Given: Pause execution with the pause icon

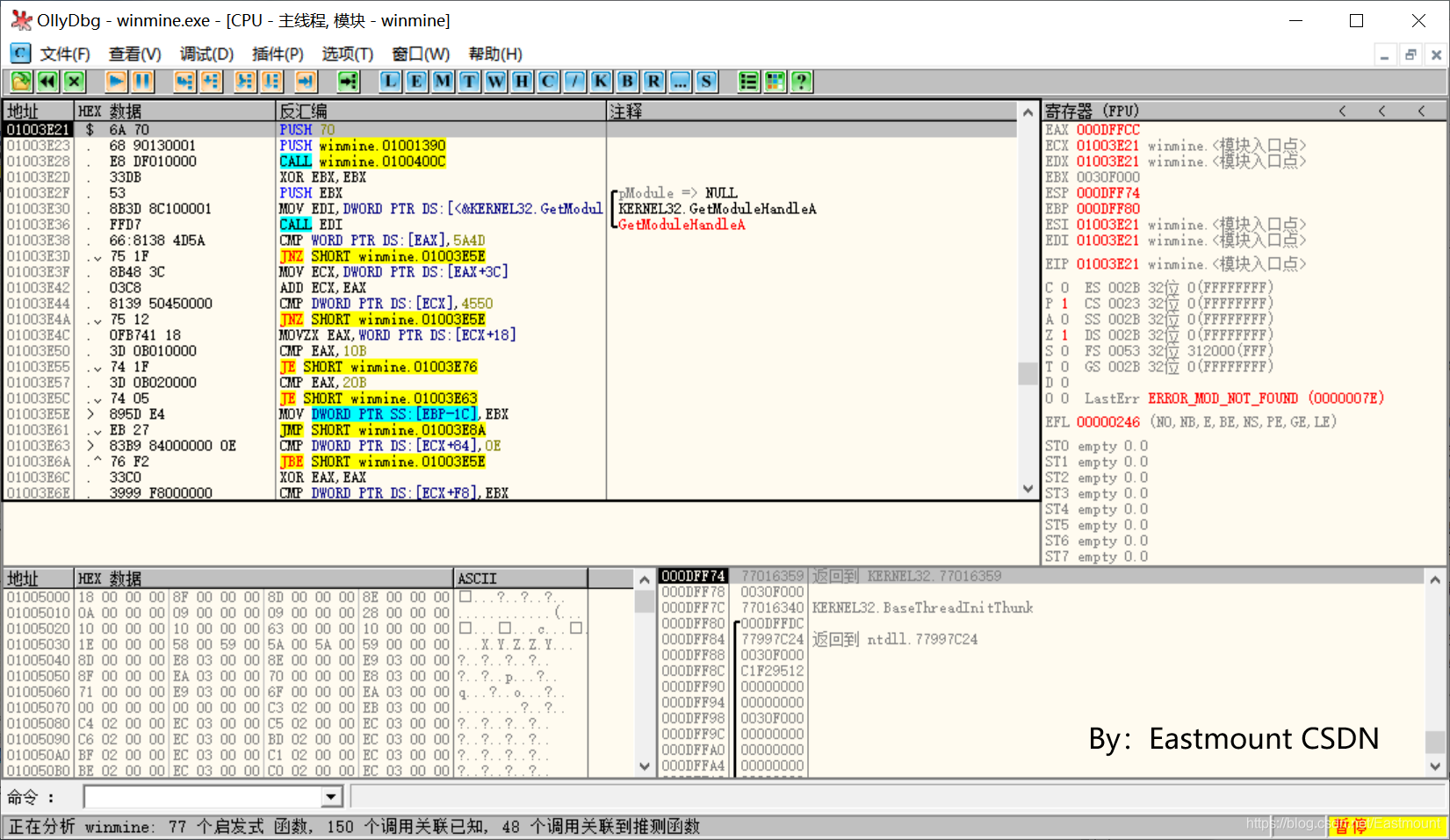Looking at the screenshot, I should tap(143, 82).
